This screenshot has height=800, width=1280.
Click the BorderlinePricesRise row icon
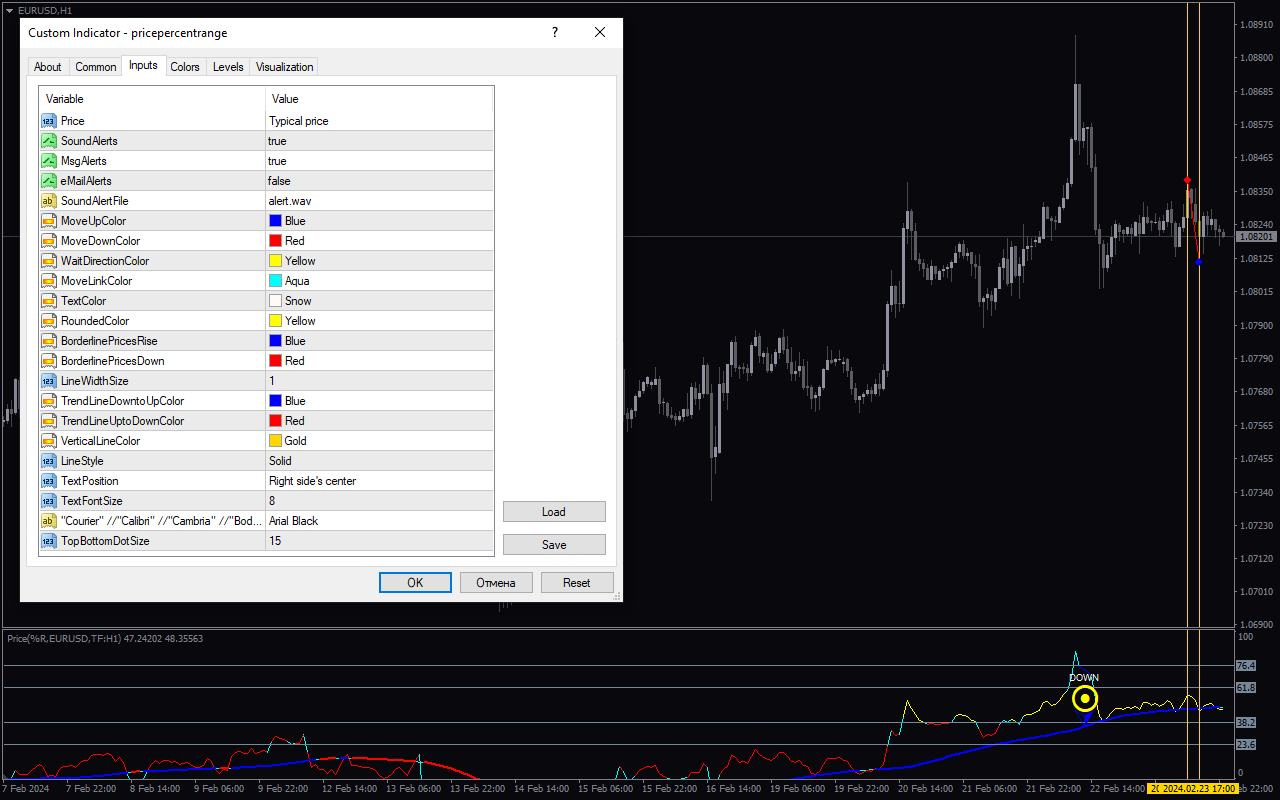click(x=49, y=341)
